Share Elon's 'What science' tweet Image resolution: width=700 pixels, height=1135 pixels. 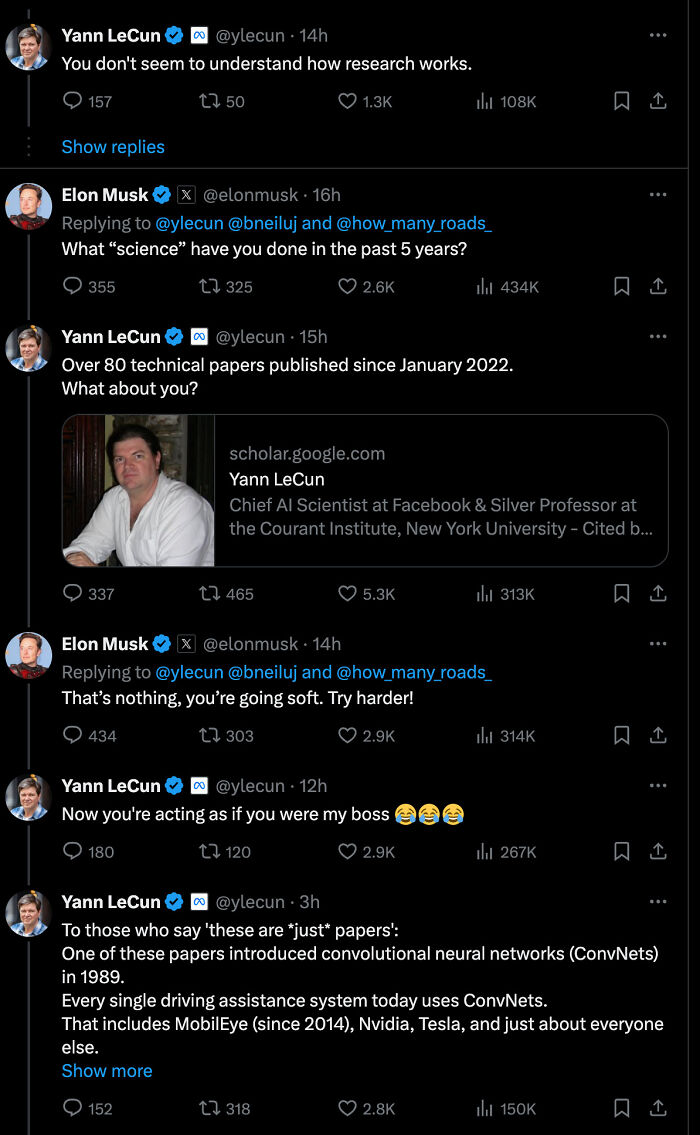(658, 287)
